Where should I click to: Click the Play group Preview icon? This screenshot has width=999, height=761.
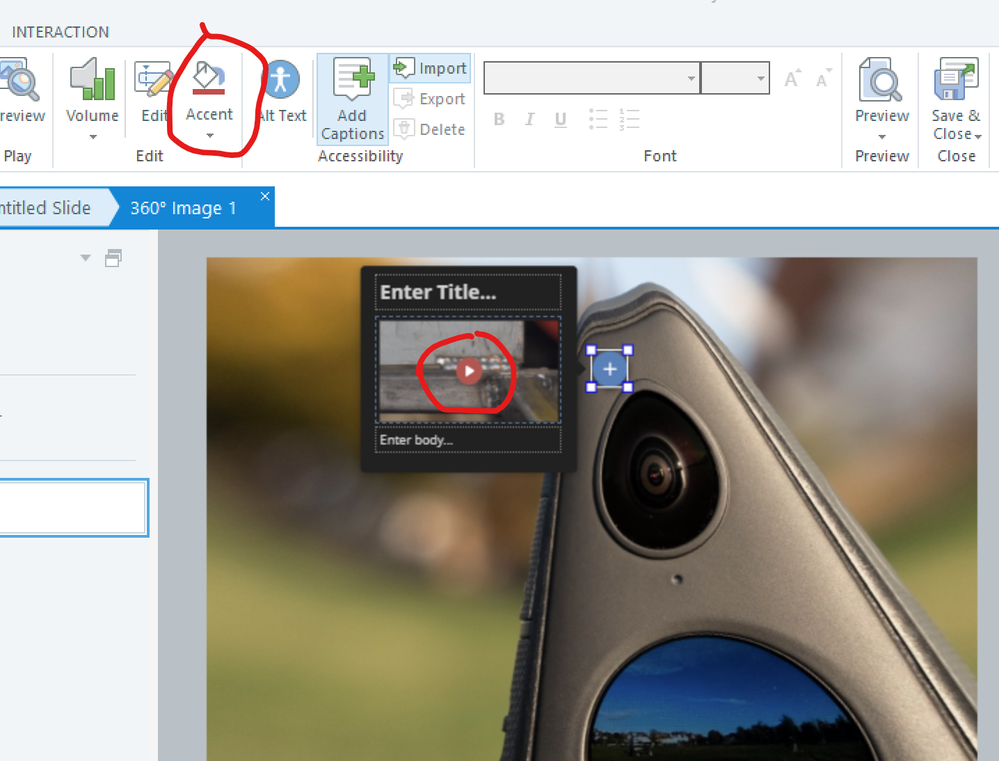[x=20, y=80]
